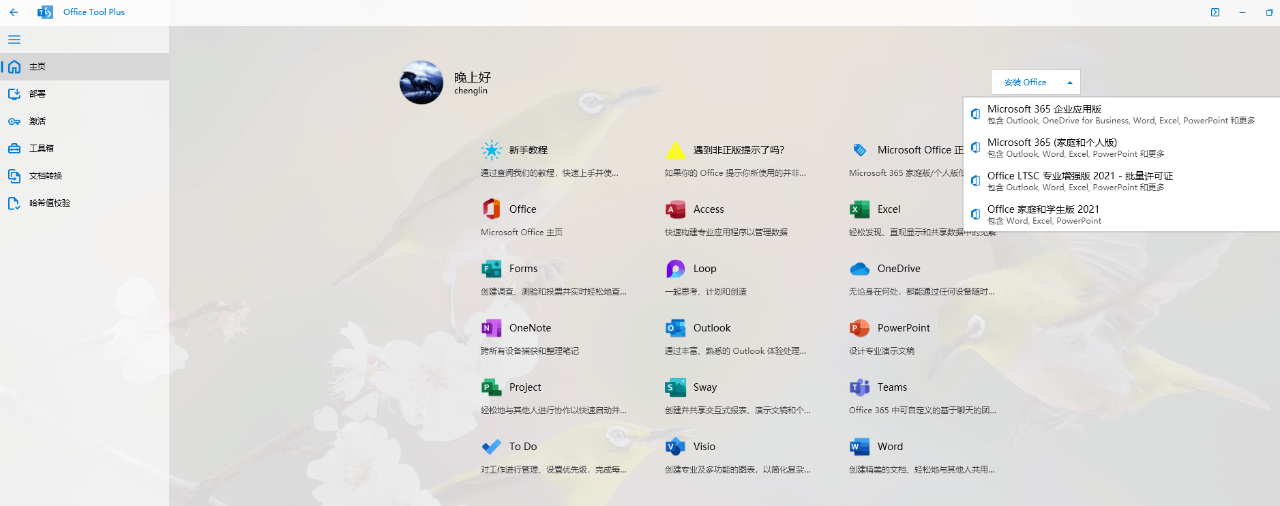Open the 工具箱 toolbox page
Screen dimensions: 1280x506
[x=84, y=148]
